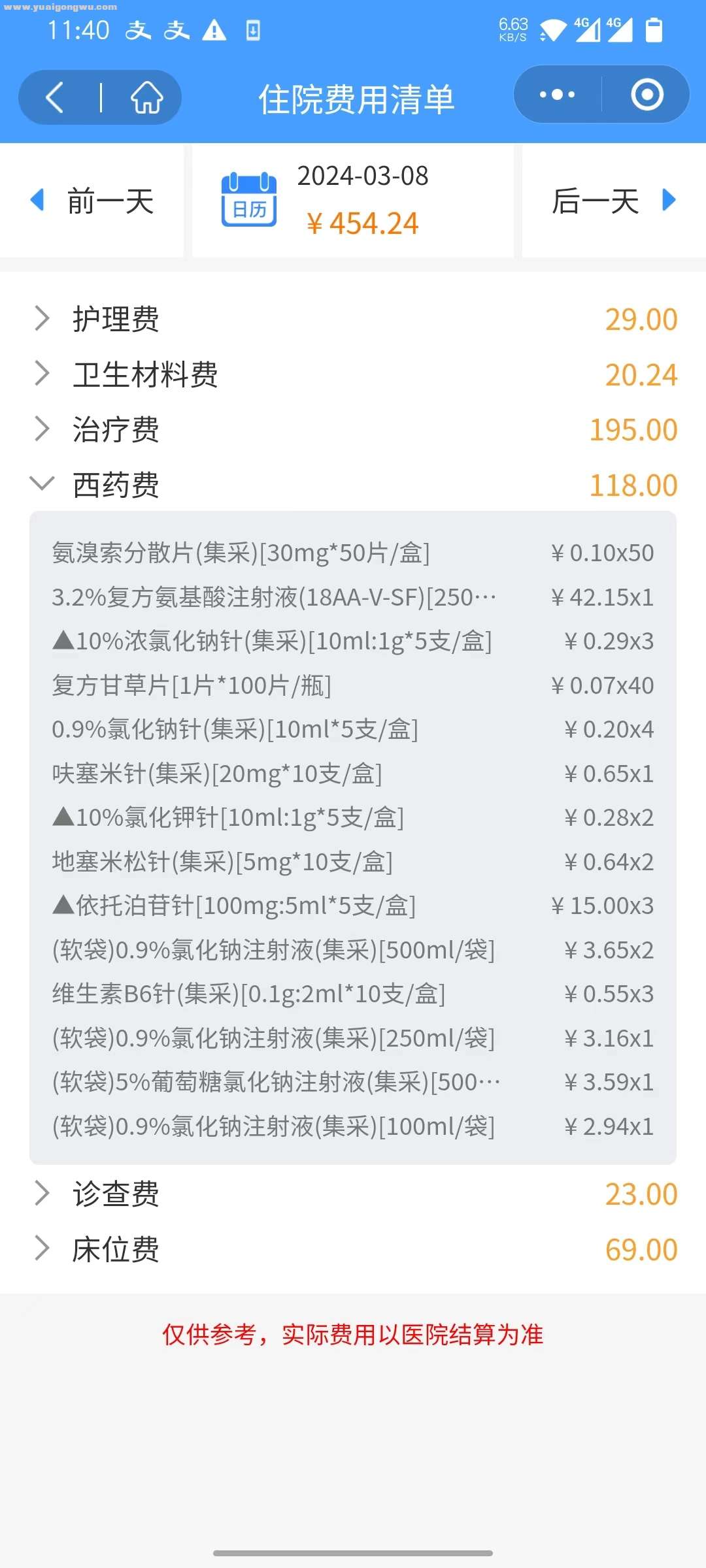
Task: Go to home via house icon
Action: [146, 98]
